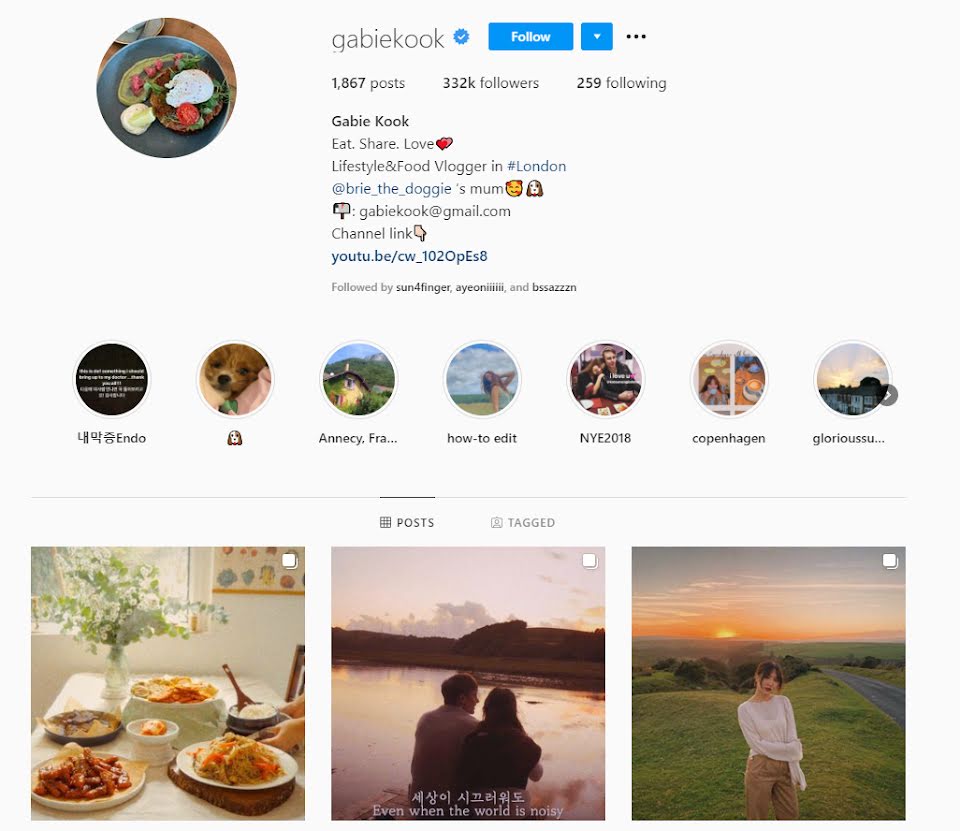The width and height of the screenshot is (960, 831).
Task: Show more highlights with the next arrow
Action: click(x=888, y=395)
